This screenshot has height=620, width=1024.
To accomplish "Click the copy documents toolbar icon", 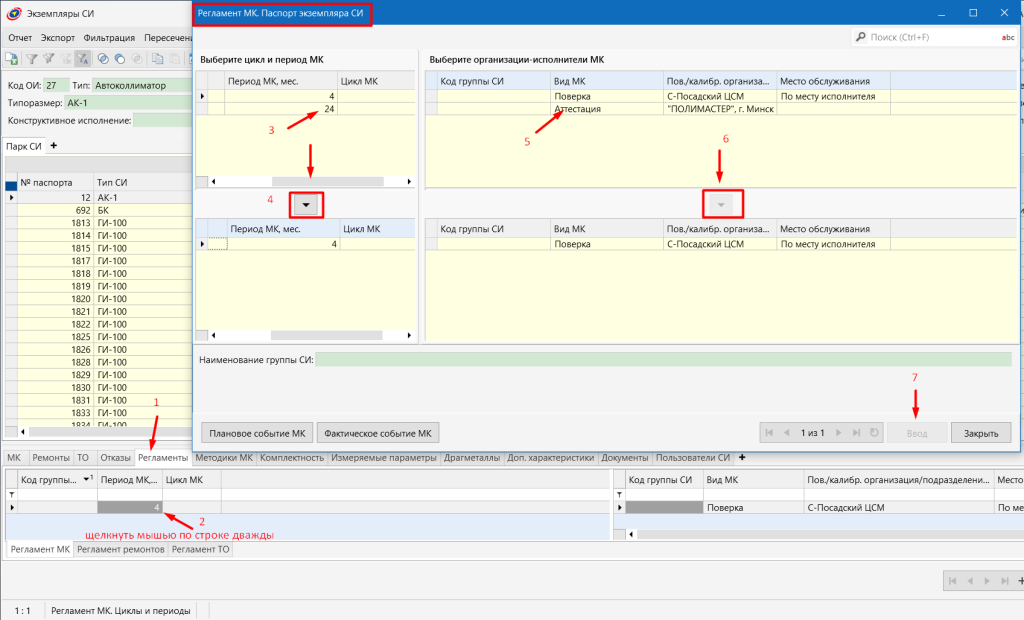I will (157, 59).
